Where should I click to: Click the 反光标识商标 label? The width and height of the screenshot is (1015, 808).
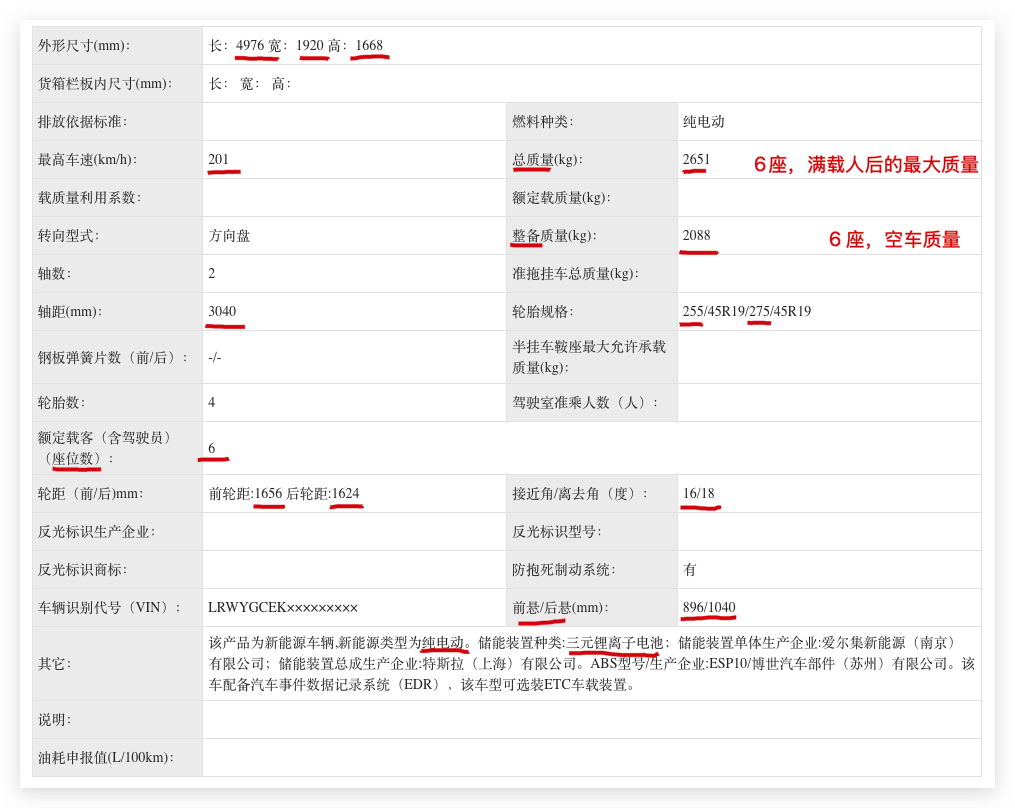pos(82,570)
